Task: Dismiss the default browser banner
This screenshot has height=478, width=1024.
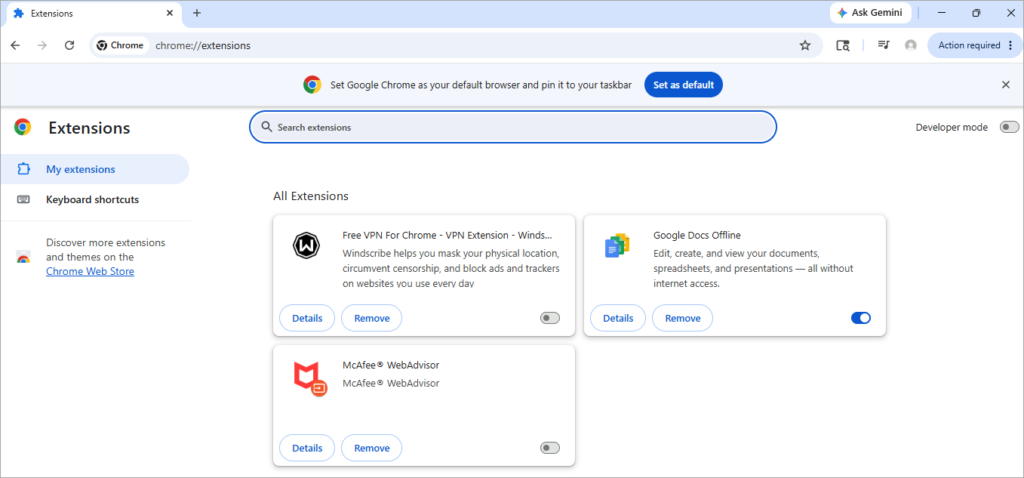Action: 1006,85
